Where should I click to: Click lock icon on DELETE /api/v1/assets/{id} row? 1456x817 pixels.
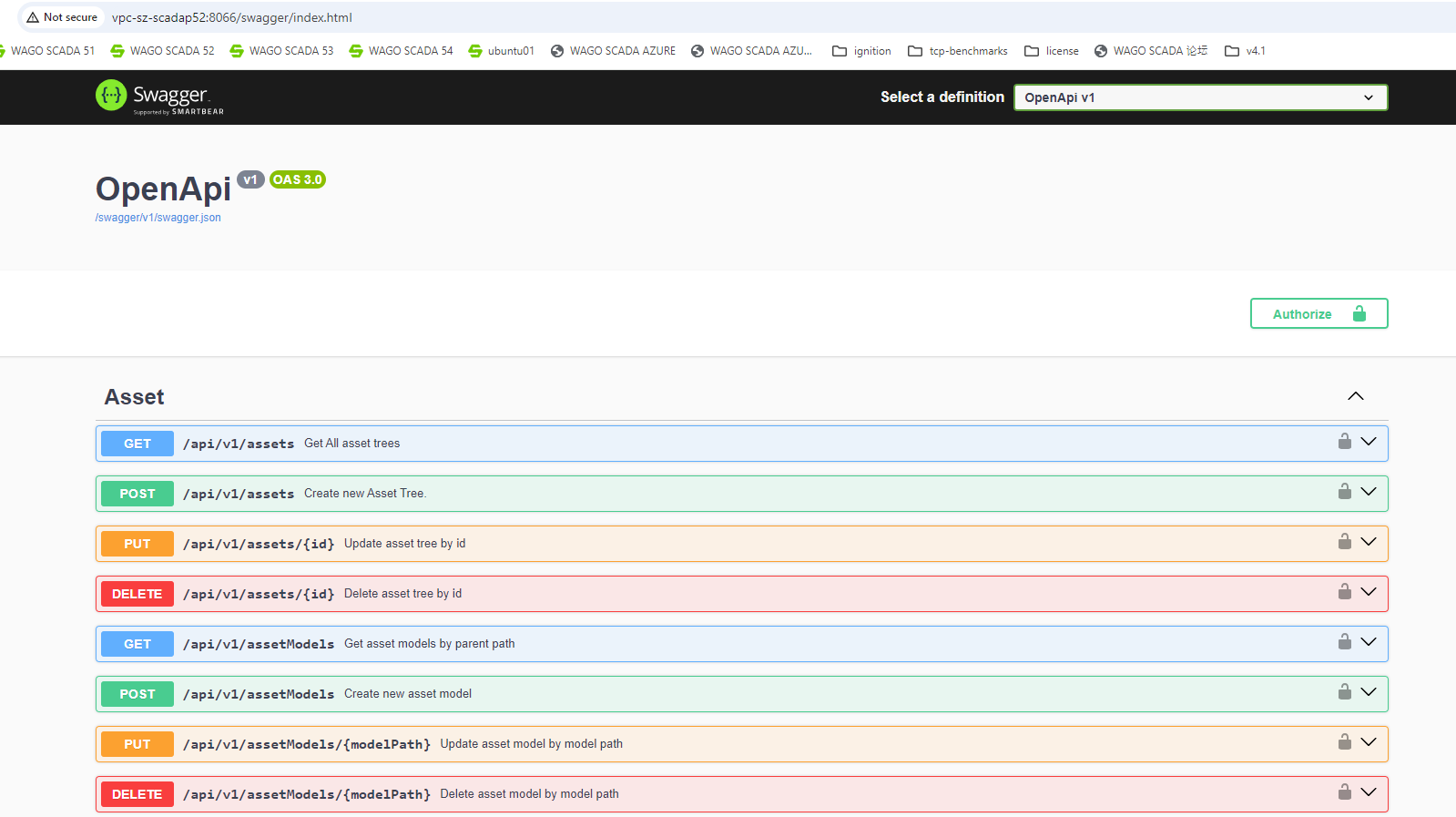tap(1344, 592)
